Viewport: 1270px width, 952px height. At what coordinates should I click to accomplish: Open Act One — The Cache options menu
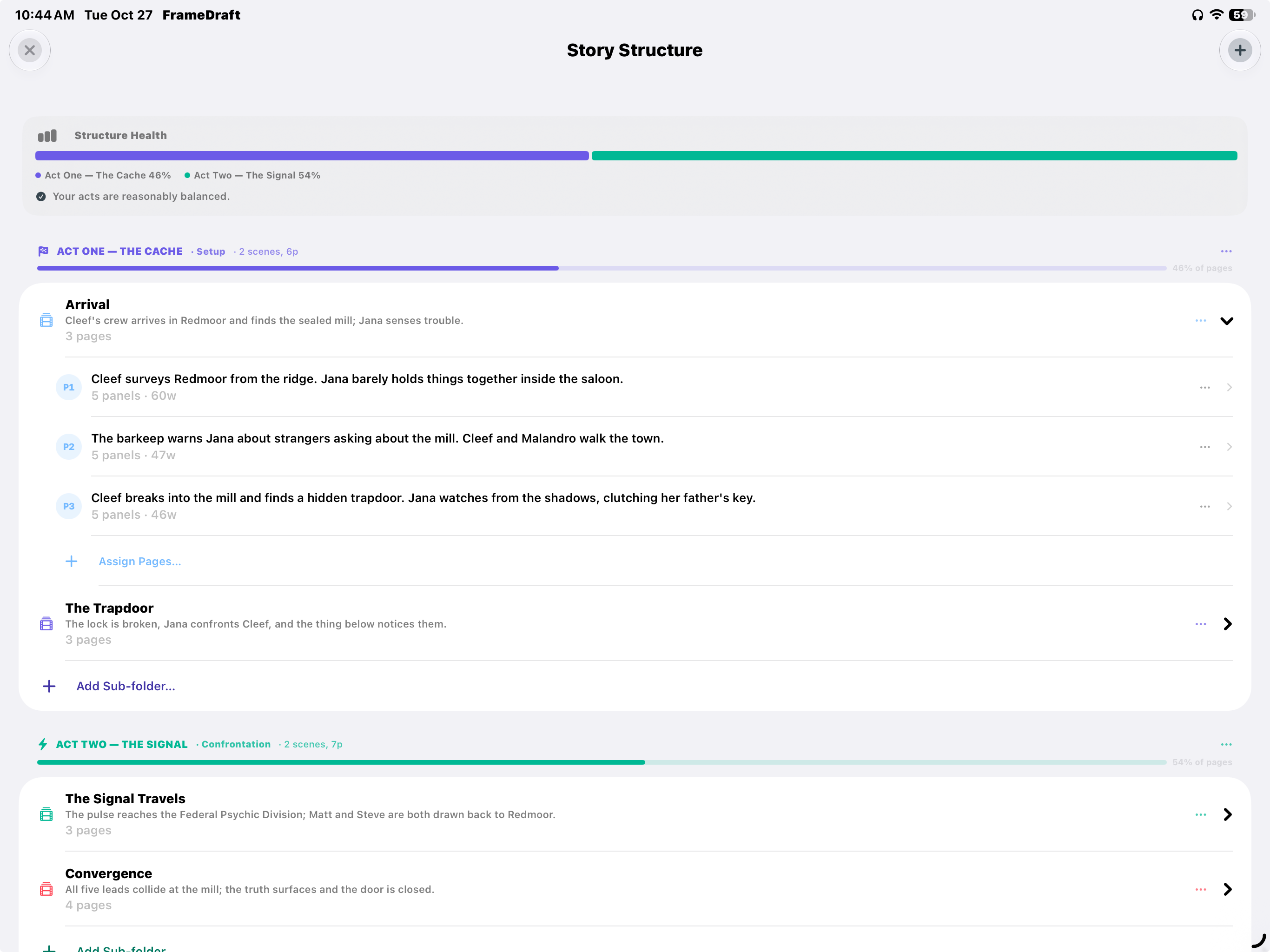tap(1226, 251)
